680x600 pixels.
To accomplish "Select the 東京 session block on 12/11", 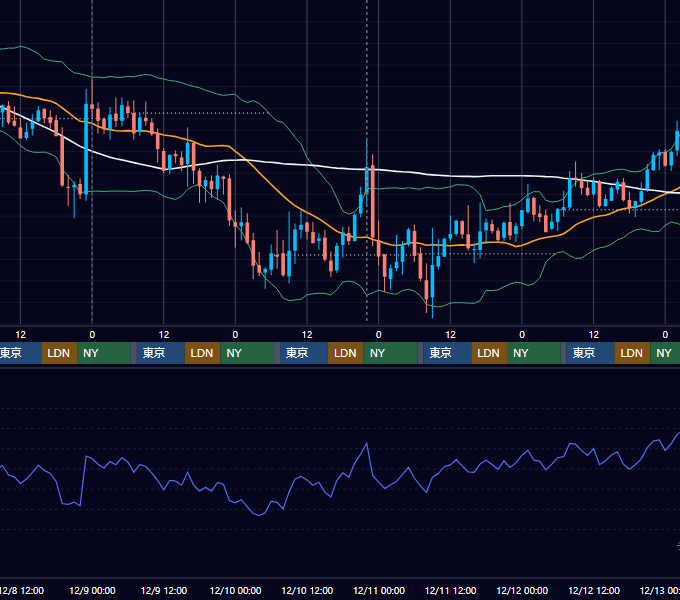I will tap(447, 353).
